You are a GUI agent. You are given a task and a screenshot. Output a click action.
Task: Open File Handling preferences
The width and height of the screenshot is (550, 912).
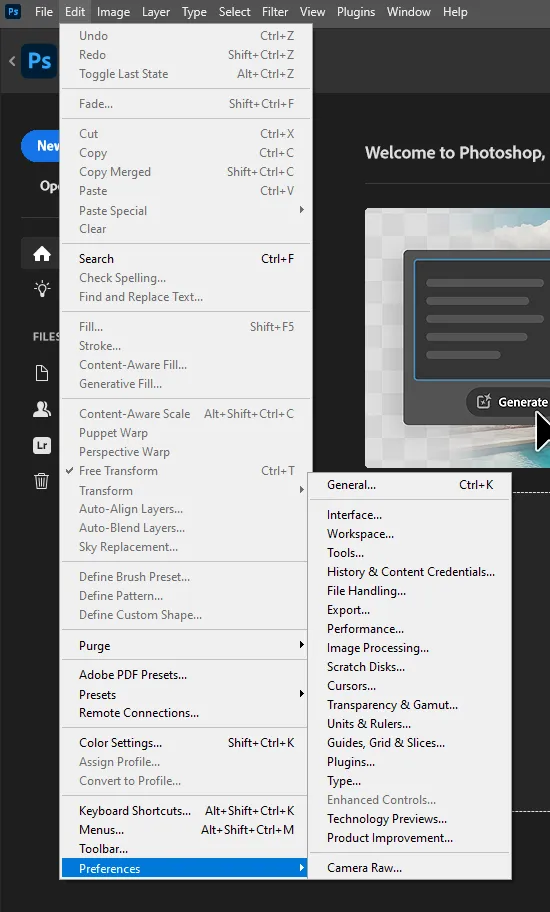(410, 591)
